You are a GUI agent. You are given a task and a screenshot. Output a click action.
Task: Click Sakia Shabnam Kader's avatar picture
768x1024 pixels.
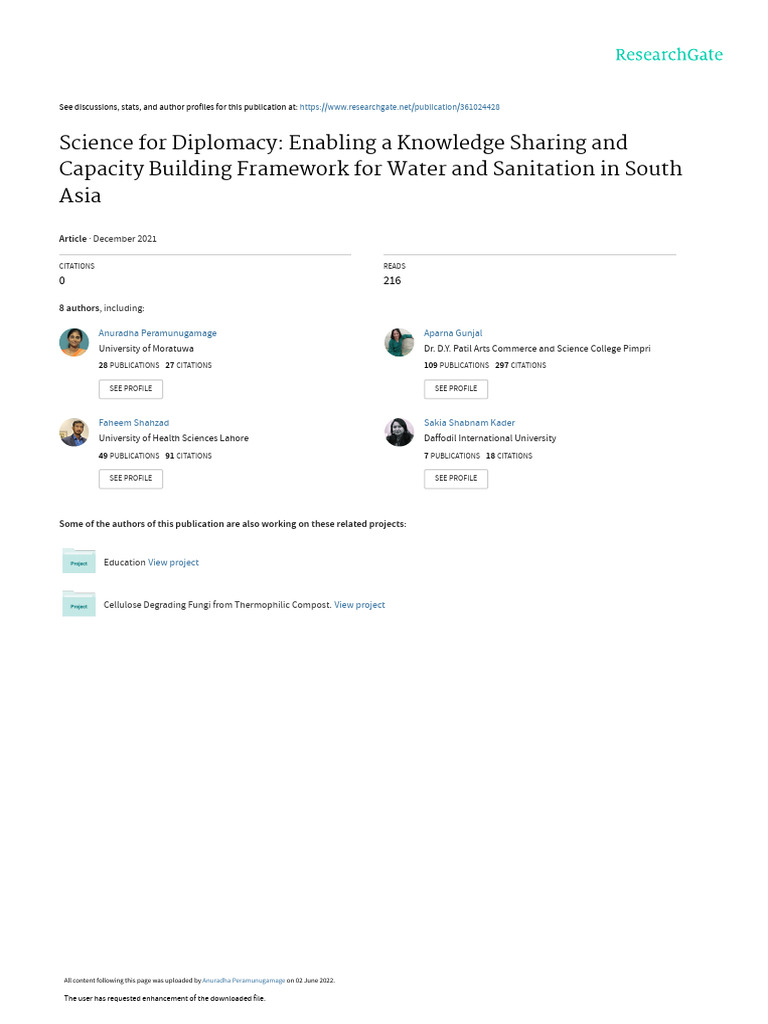click(399, 432)
